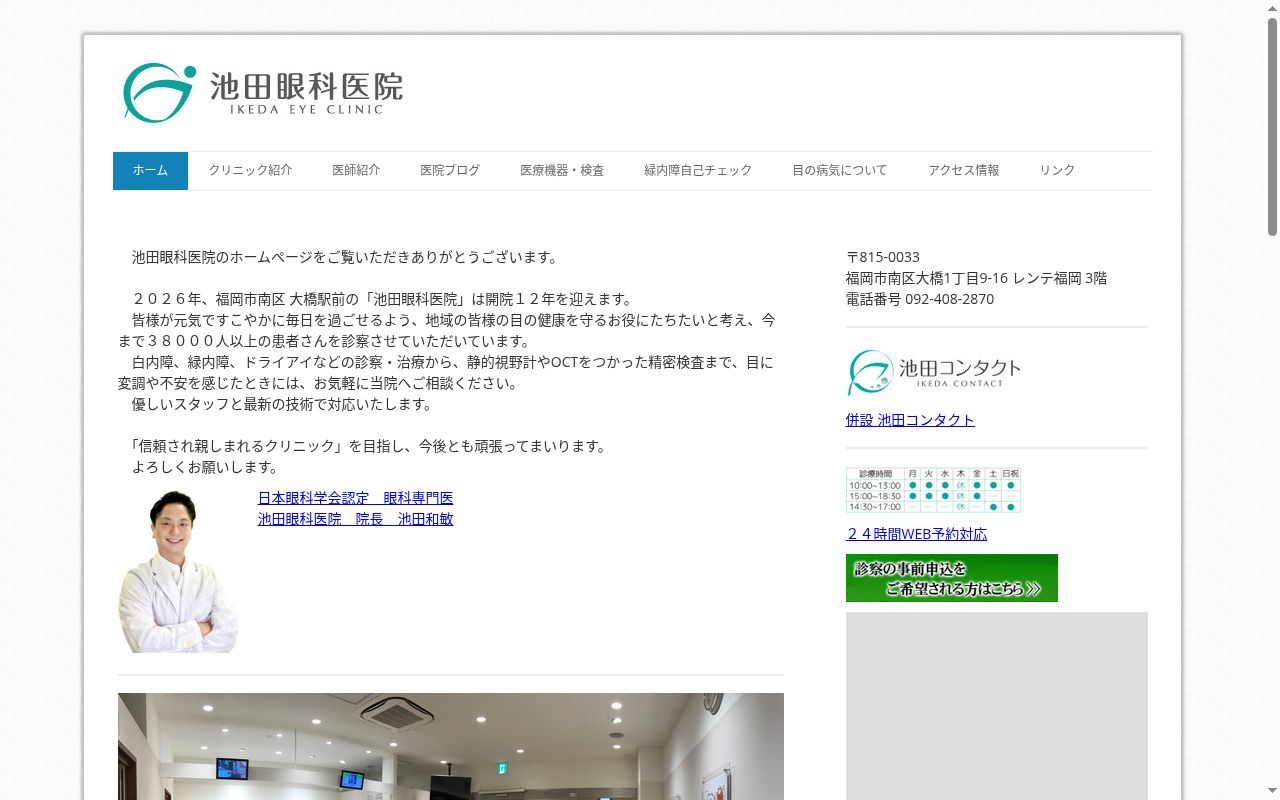Open 医院ブログ in the navigation
The width and height of the screenshot is (1280, 800).
click(450, 171)
